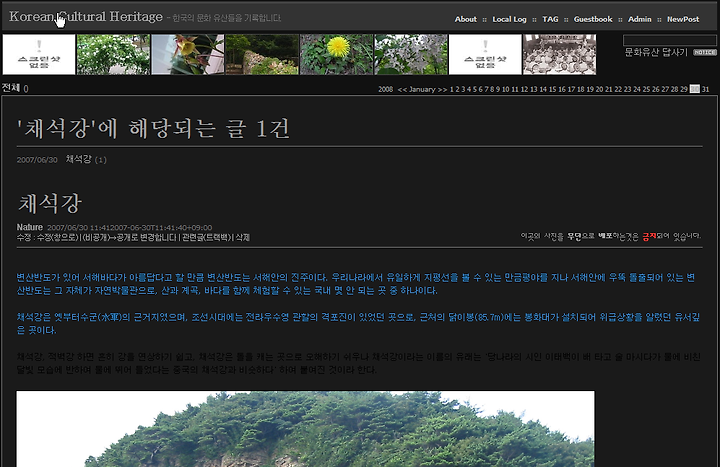Click '(비공개)→공개로 변경합니다' visibility link
This screenshot has width=720, height=467.
(129, 237)
